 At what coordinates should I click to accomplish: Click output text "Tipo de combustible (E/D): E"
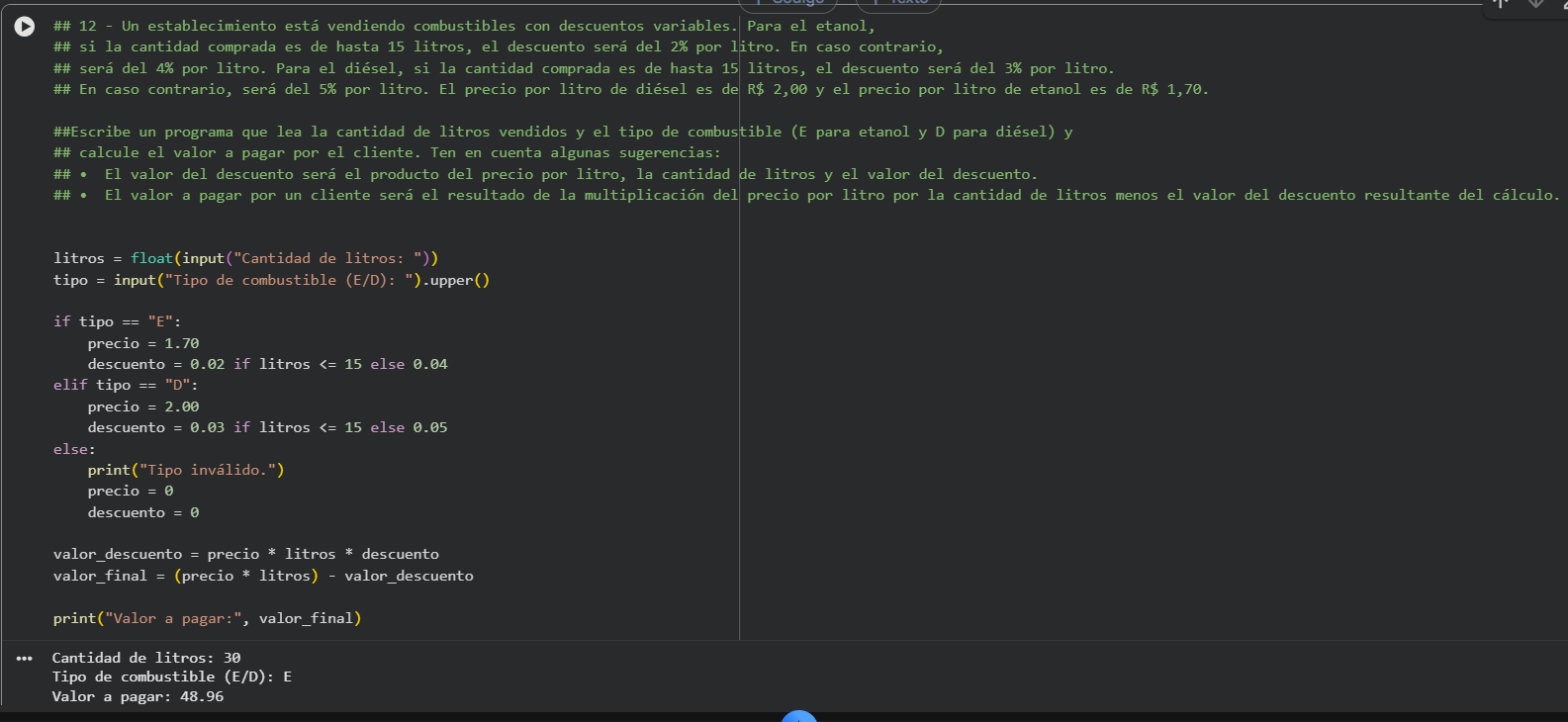(x=172, y=677)
